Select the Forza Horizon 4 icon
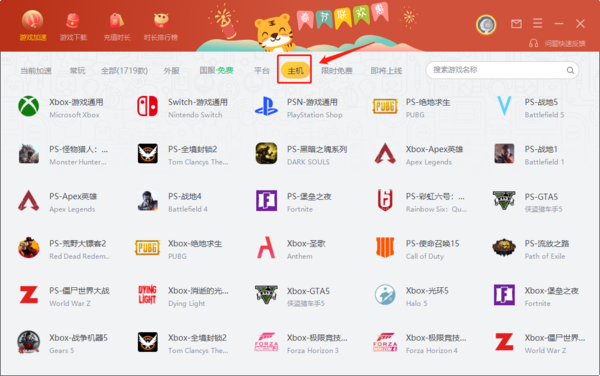600x376 pixels. point(385,342)
